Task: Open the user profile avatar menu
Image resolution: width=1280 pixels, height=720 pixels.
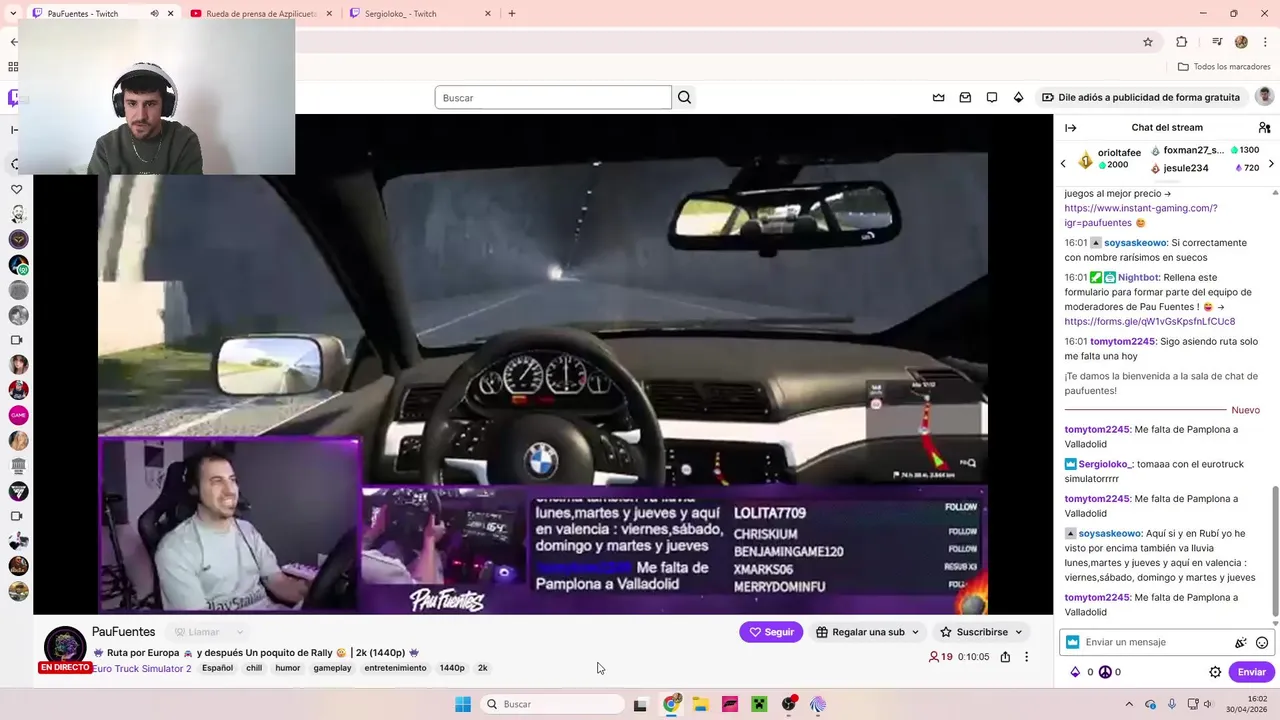Action: pyautogui.click(x=1264, y=96)
